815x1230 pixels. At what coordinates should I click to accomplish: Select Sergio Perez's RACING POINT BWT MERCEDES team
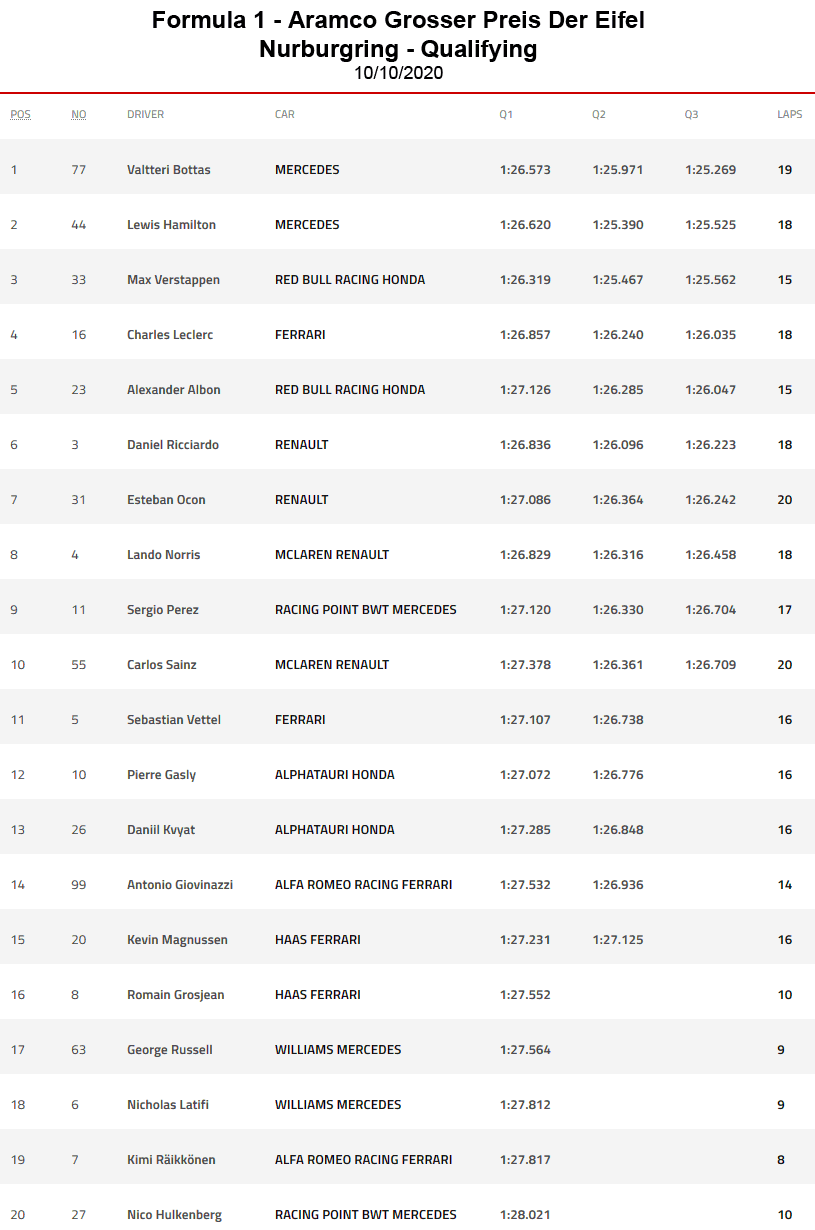tap(365, 610)
